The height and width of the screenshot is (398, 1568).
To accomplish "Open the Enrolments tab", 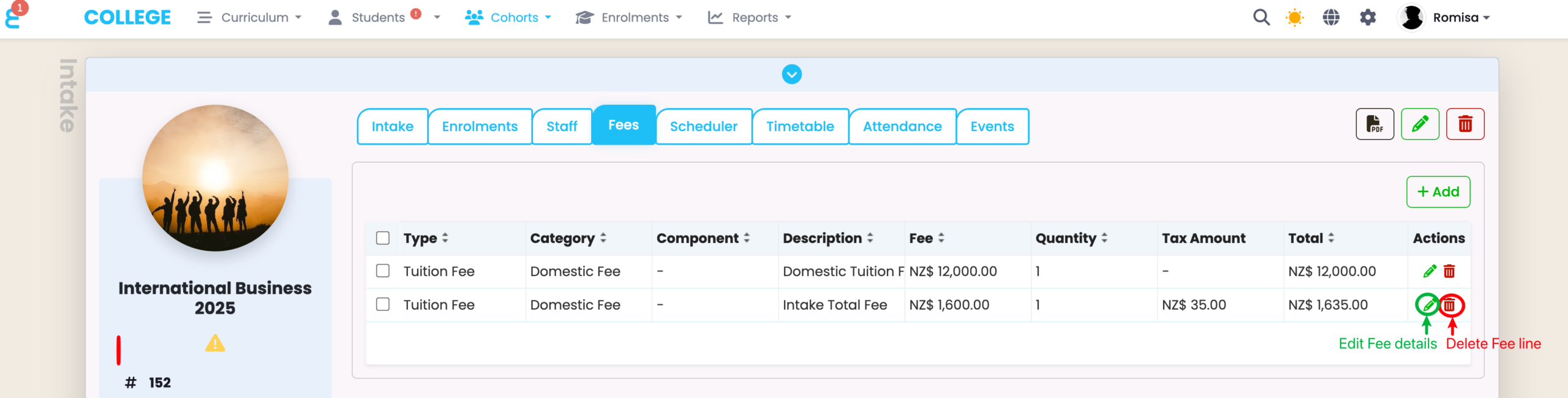I will coord(480,126).
